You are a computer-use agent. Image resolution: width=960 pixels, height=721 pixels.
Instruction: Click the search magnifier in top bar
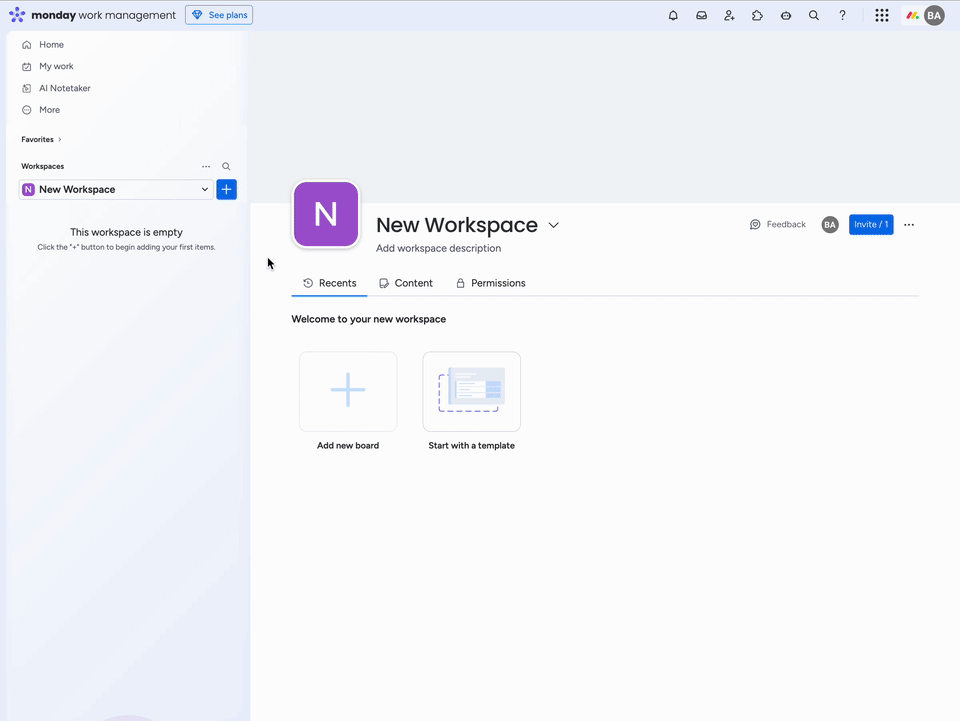click(x=814, y=16)
